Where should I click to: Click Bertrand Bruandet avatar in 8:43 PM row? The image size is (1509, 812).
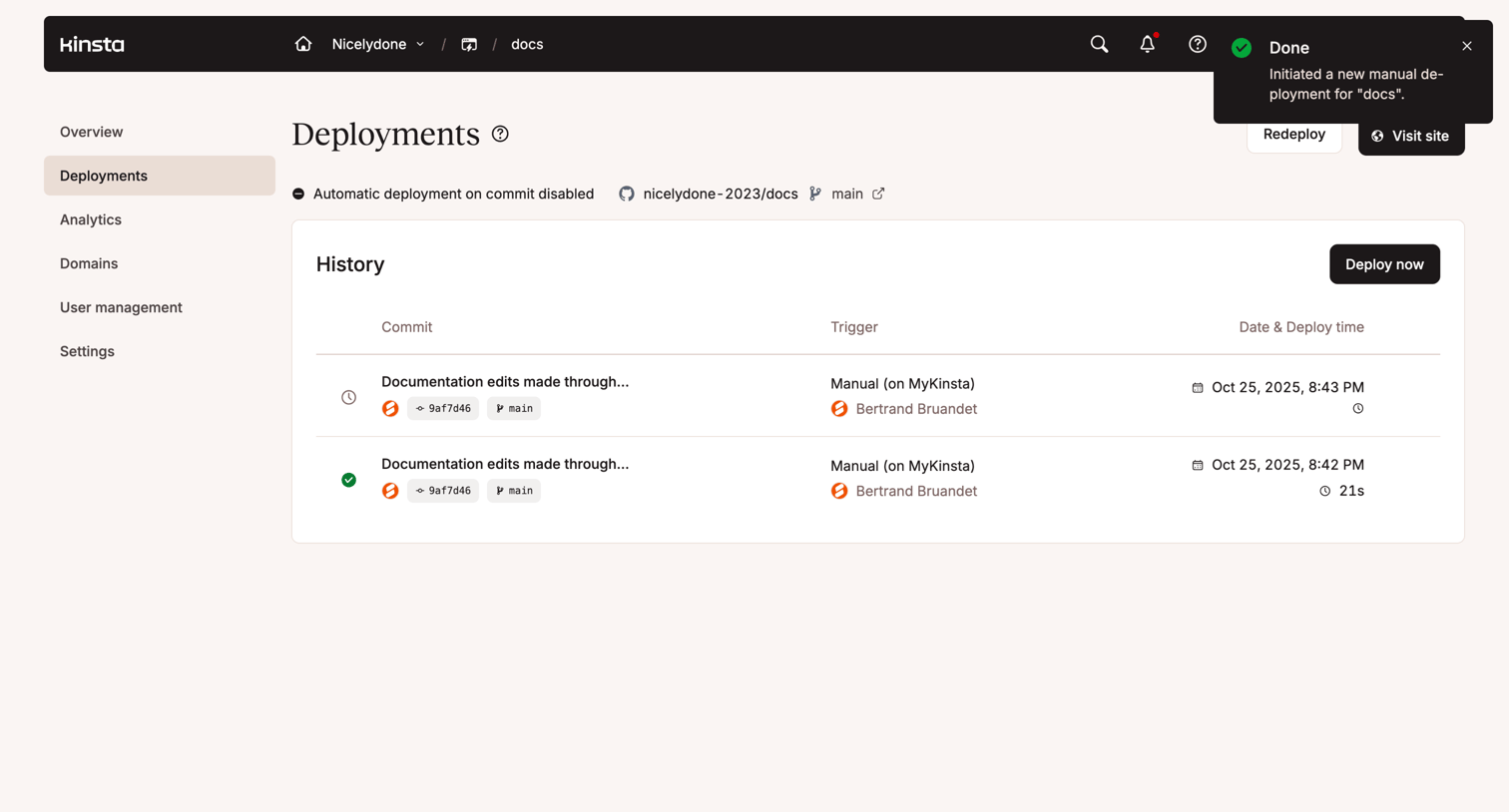pos(839,409)
